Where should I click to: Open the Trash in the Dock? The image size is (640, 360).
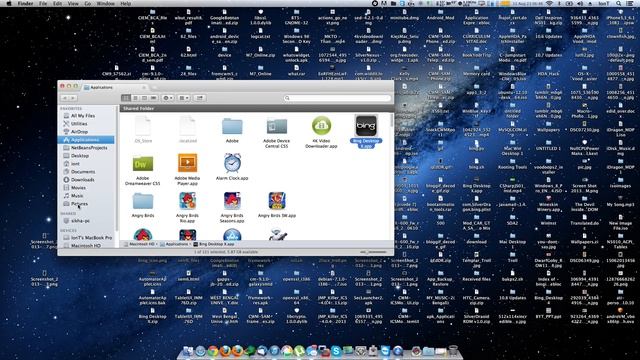(453, 351)
